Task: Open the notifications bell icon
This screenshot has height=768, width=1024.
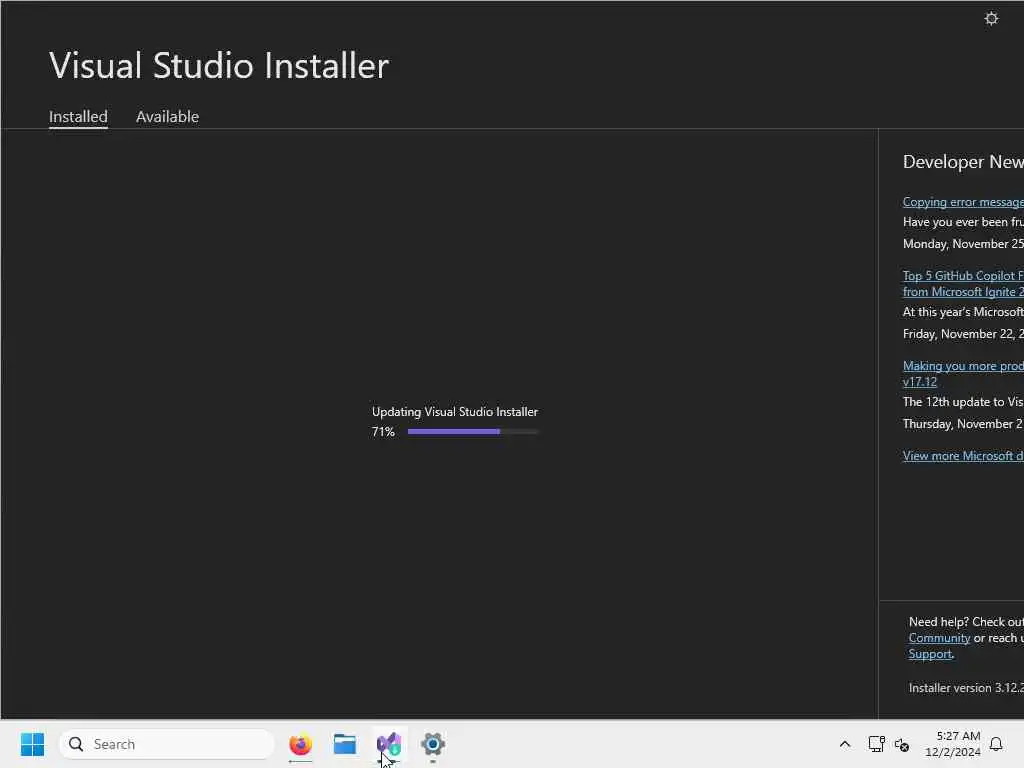Action: [996, 744]
